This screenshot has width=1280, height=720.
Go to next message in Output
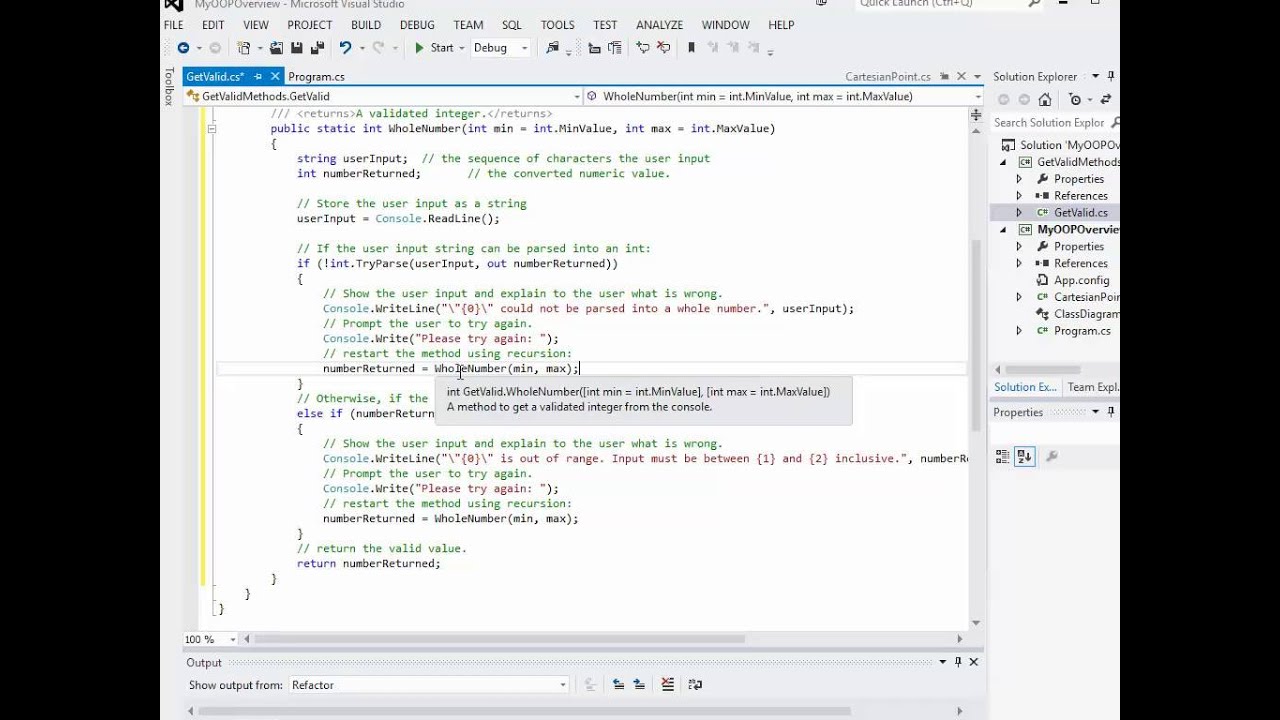pyautogui.click(x=638, y=685)
